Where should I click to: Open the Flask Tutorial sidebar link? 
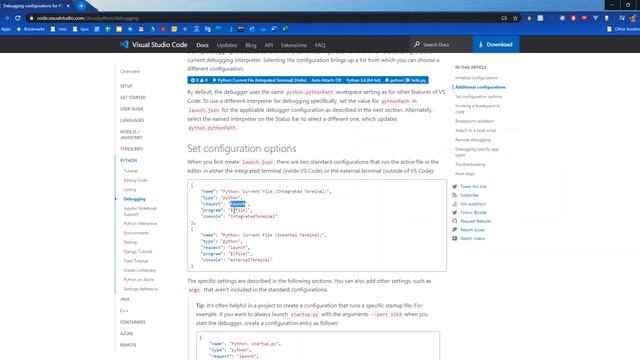tap(136, 261)
